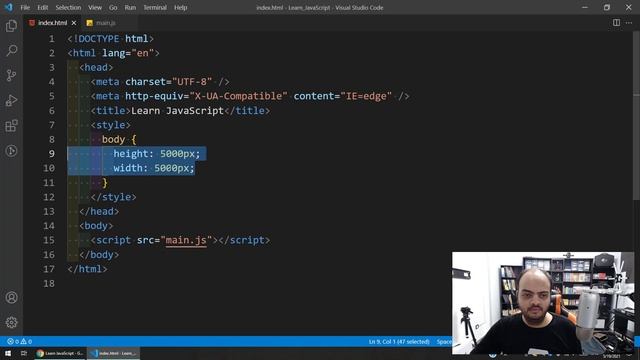The width and height of the screenshot is (640, 360).
Task: Click the lang="en" attribute
Action: pos(128,53)
